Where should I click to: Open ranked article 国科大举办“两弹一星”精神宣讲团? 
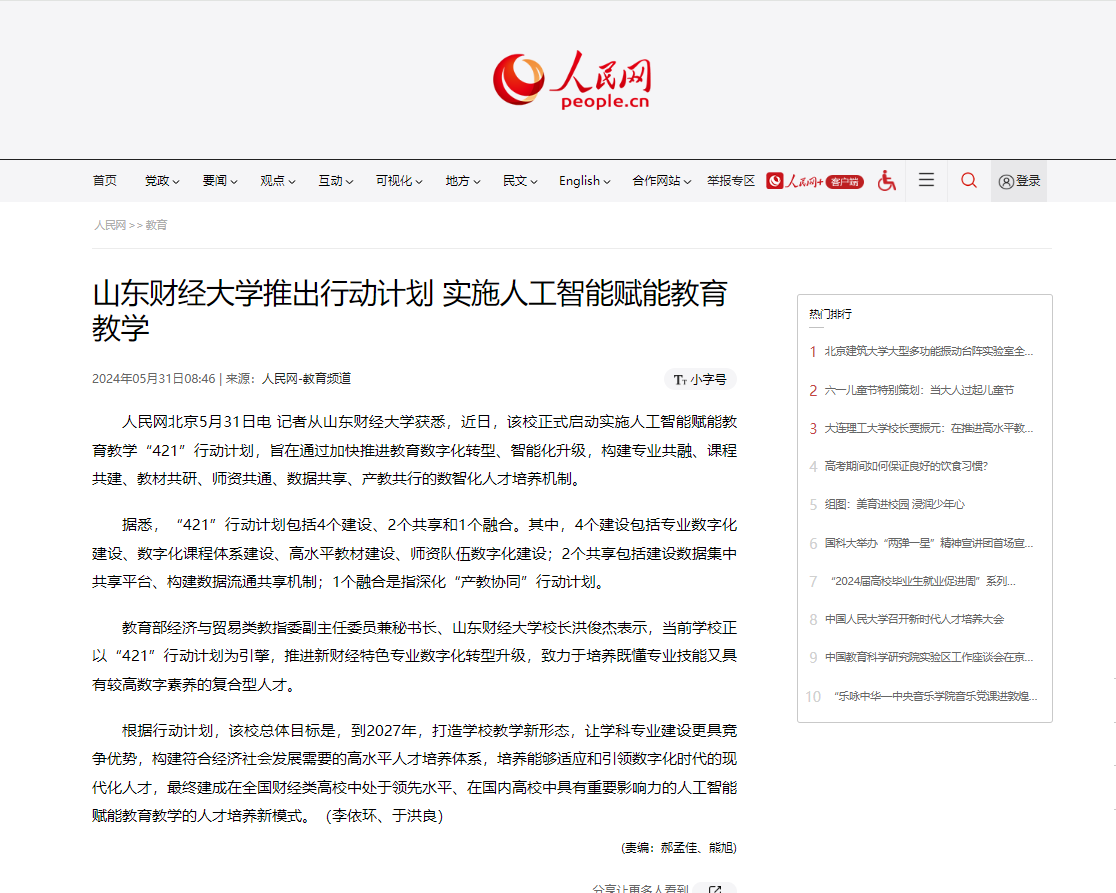[929, 543]
